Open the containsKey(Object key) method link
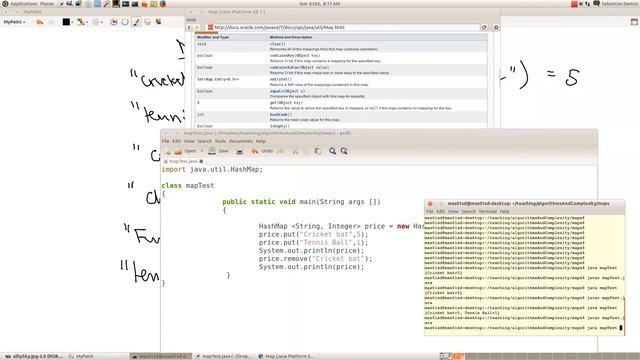 [x=295, y=56]
